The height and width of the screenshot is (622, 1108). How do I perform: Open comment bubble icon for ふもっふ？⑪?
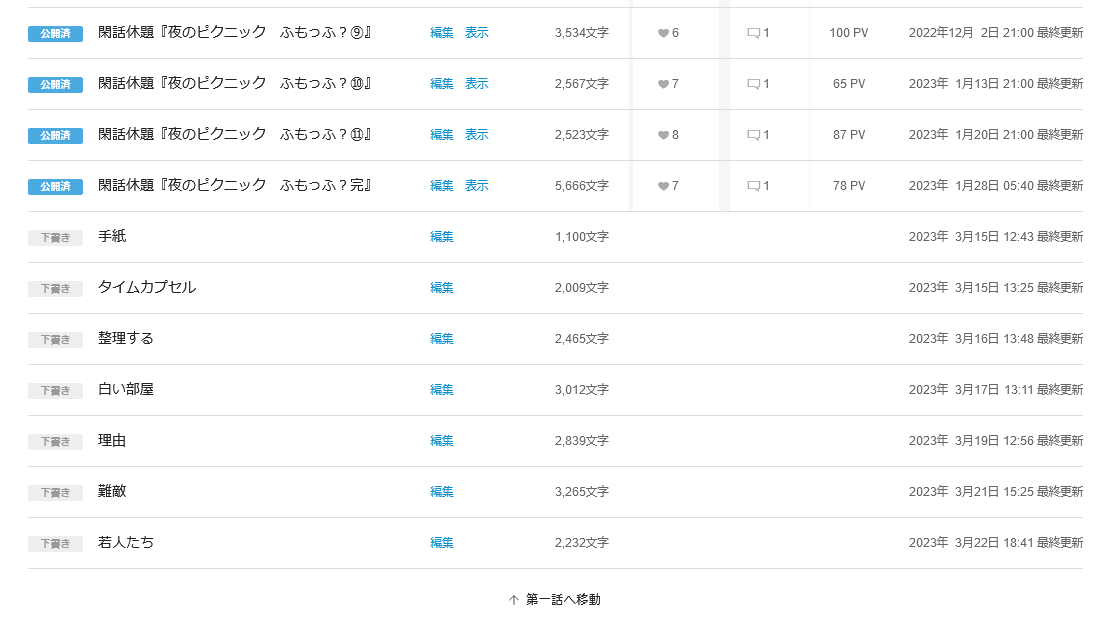point(754,135)
